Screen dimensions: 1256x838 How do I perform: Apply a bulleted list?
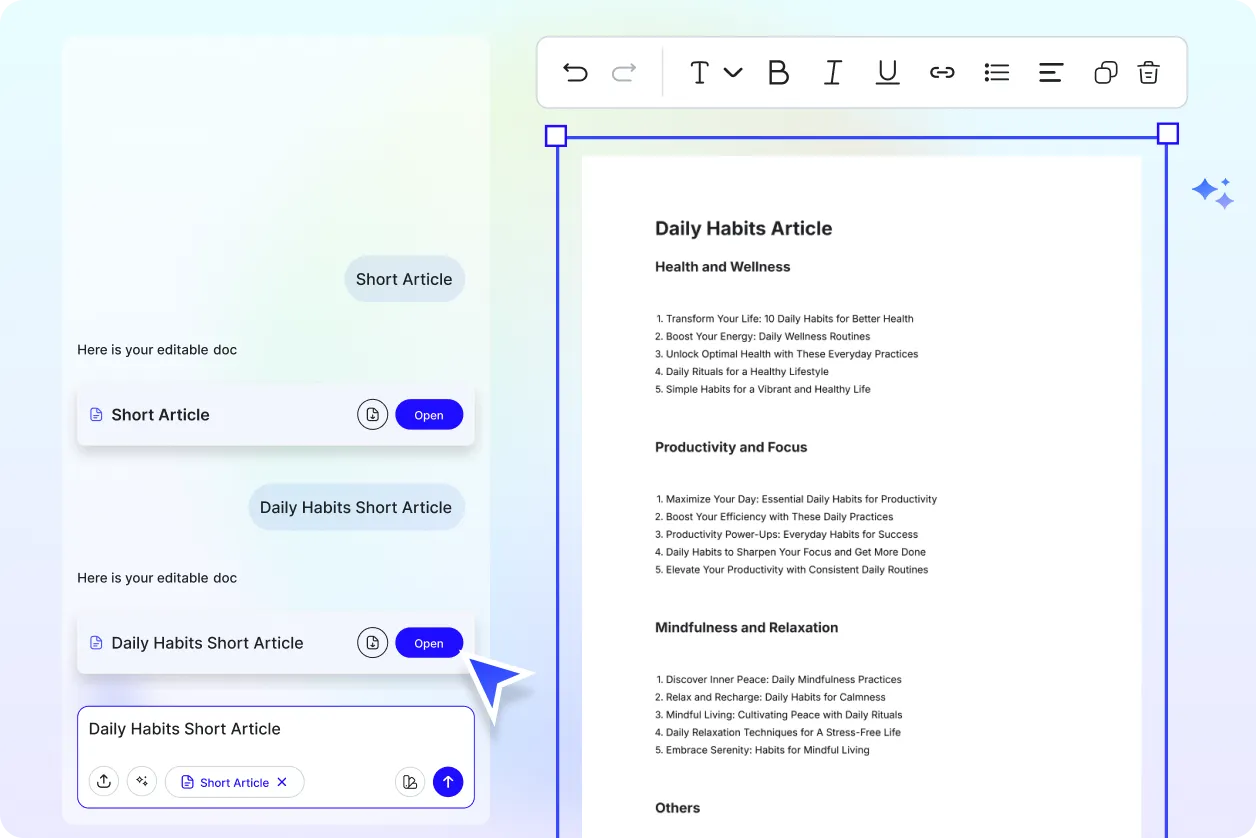tap(996, 72)
